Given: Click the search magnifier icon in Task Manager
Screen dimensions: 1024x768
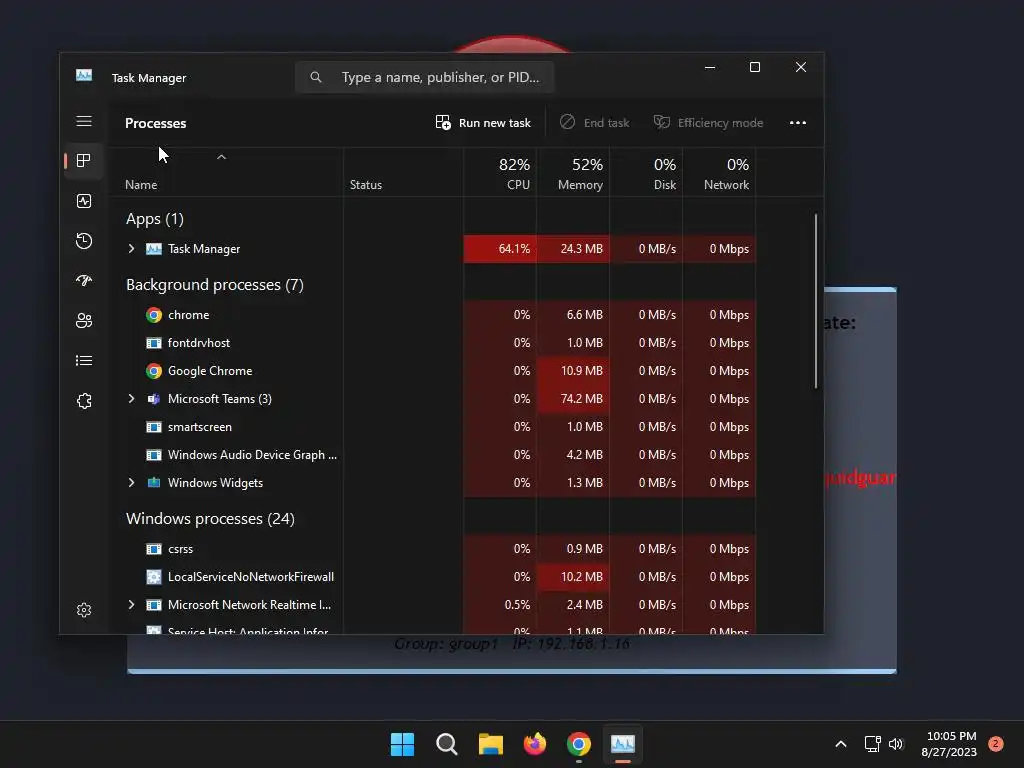Looking at the screenshot, I should pyautogui.click(x=316, y=77).
